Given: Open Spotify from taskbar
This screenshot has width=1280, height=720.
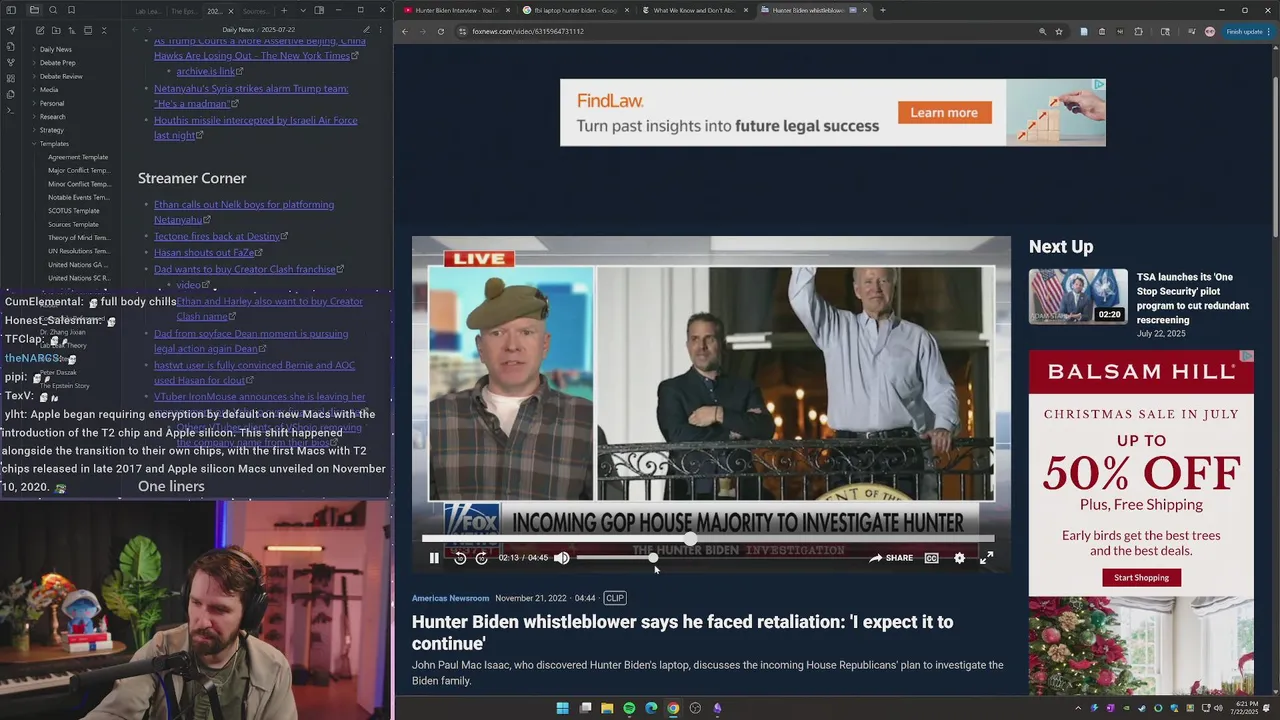Looking at the screenshot, I should click(x=629, y=708).
